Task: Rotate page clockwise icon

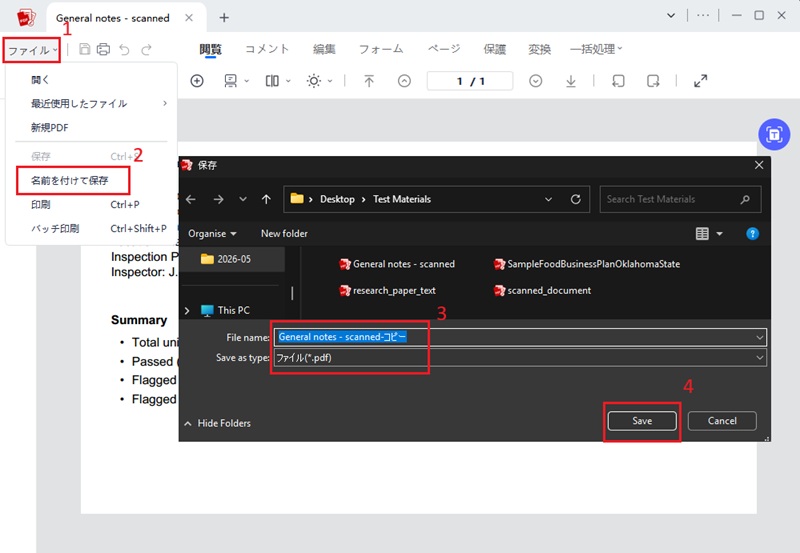Action: point(653,81)
